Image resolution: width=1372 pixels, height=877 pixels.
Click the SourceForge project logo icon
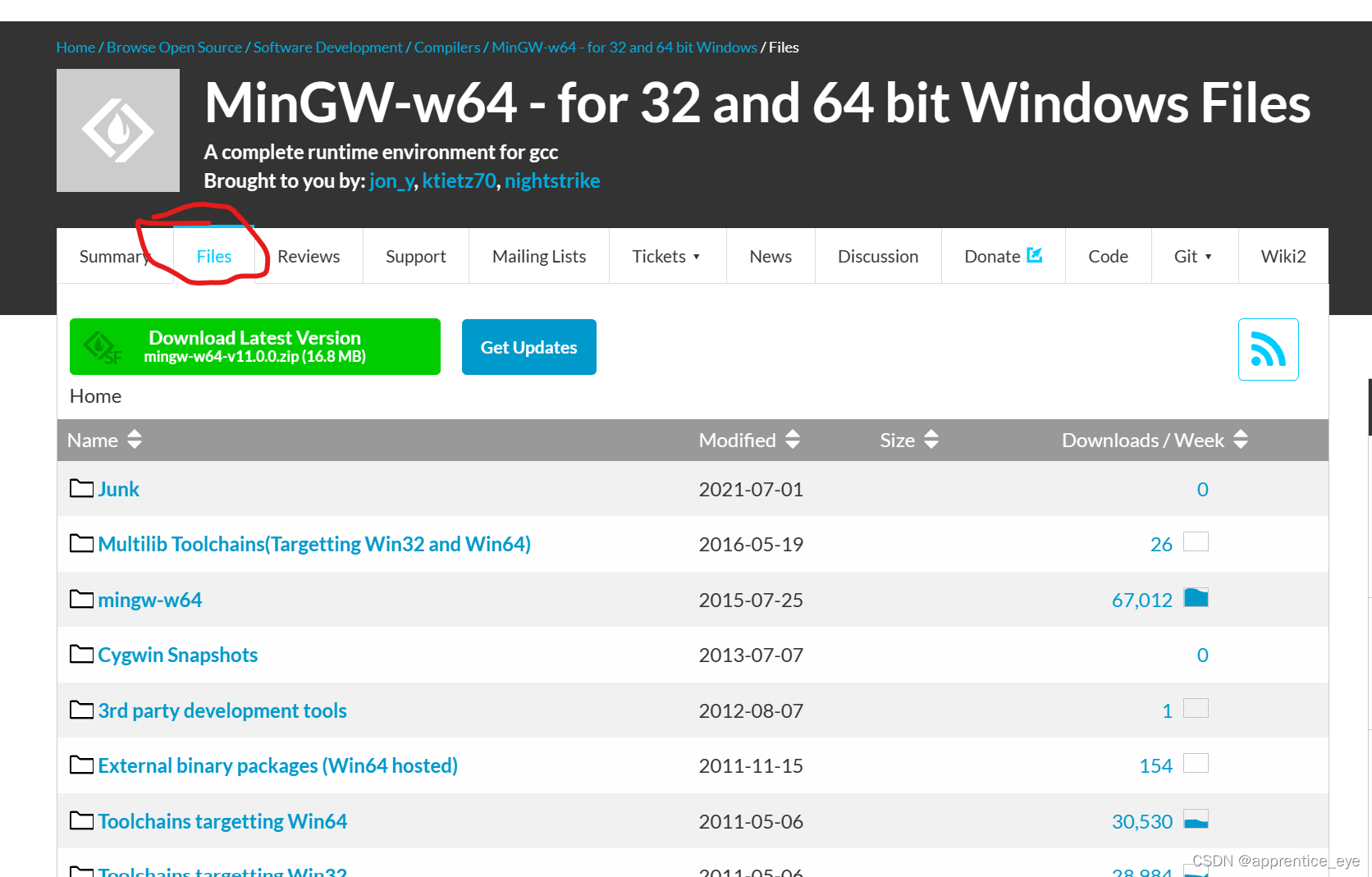click(x=118, y=130)
